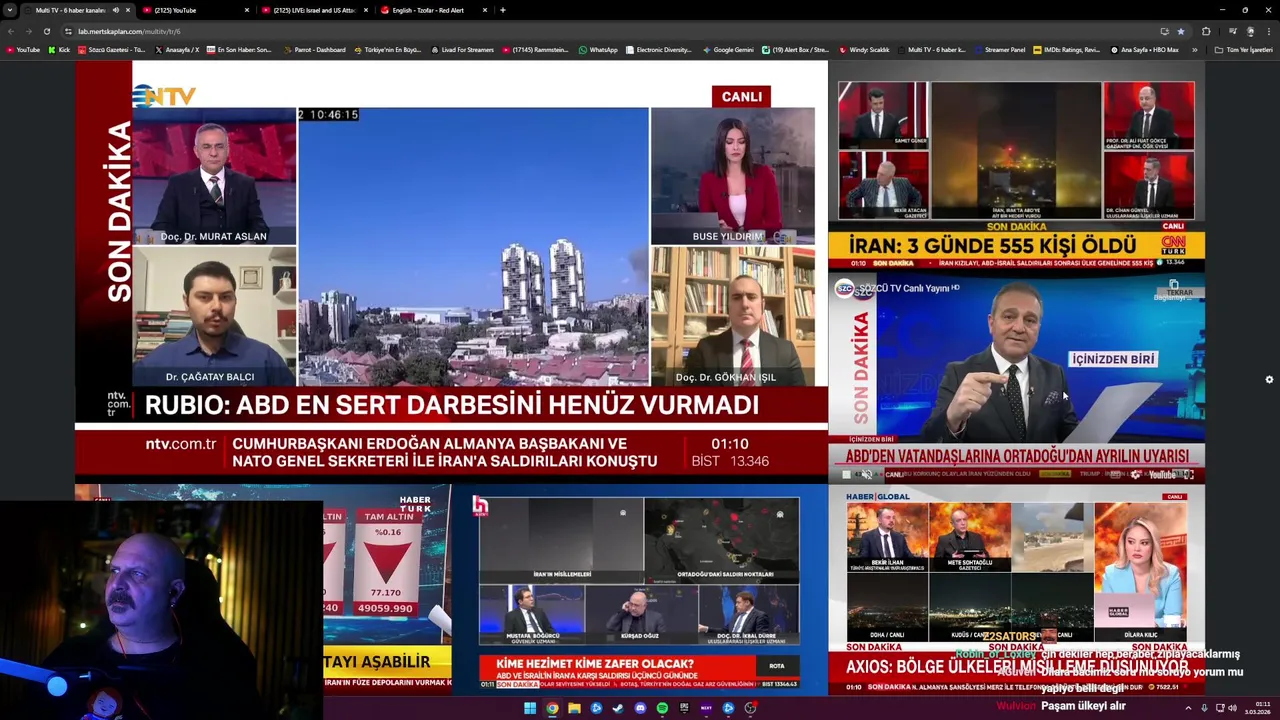The width and height of the screenshot is (1280, 720).
Task: Open a new browser tab with the plus button
Action: pos(502,10)
